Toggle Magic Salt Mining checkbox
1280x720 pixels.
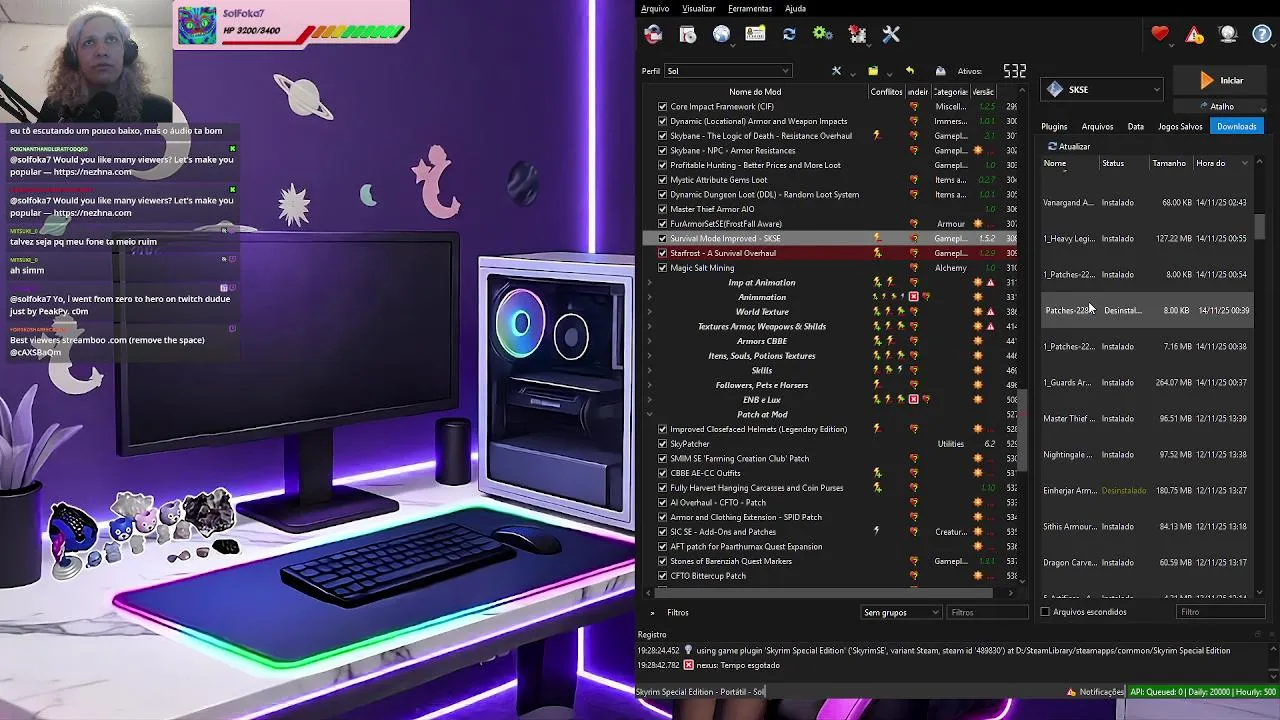[662, 268]
